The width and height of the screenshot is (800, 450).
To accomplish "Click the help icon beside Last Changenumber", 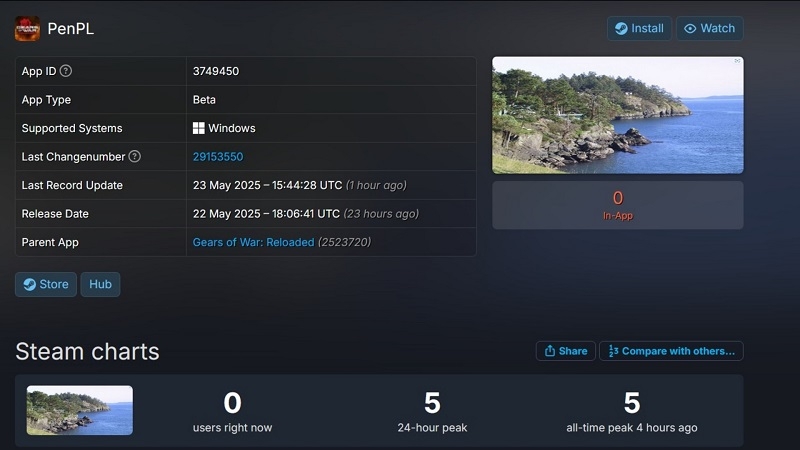I will click(x=134, y=157).
